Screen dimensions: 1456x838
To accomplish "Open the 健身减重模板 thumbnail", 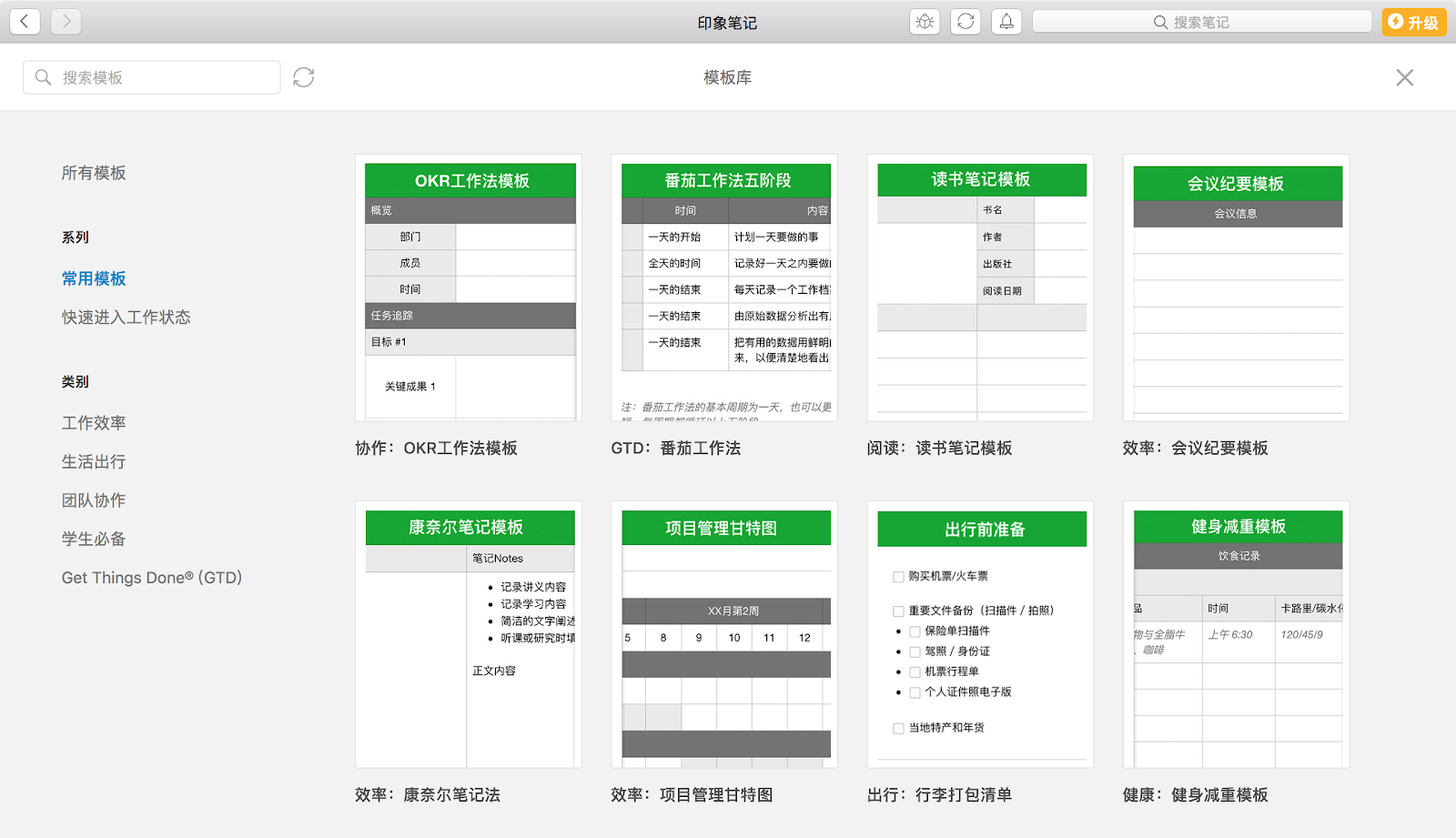I will click(x=1236, y=634).
